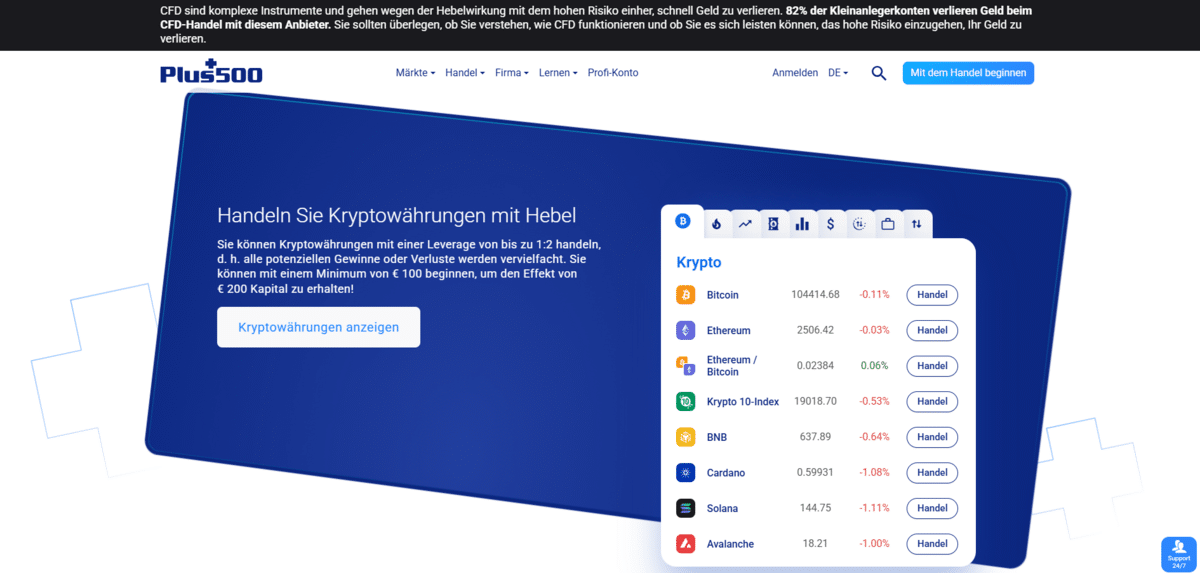Open the oil barrel commodities tab
Screen dimensions: 1200x573
[773, 224]
